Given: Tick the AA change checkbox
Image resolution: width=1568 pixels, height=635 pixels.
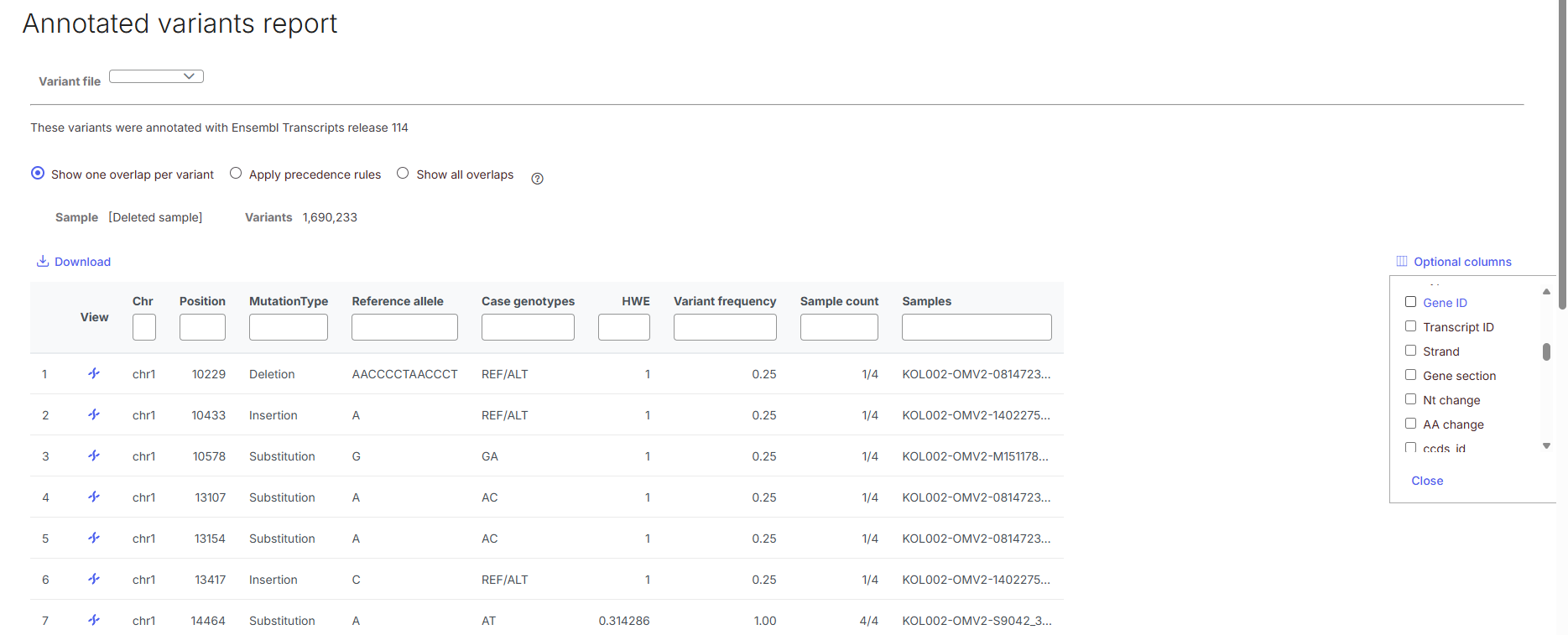Looking at the screenshot, I should click(1410, 424).
